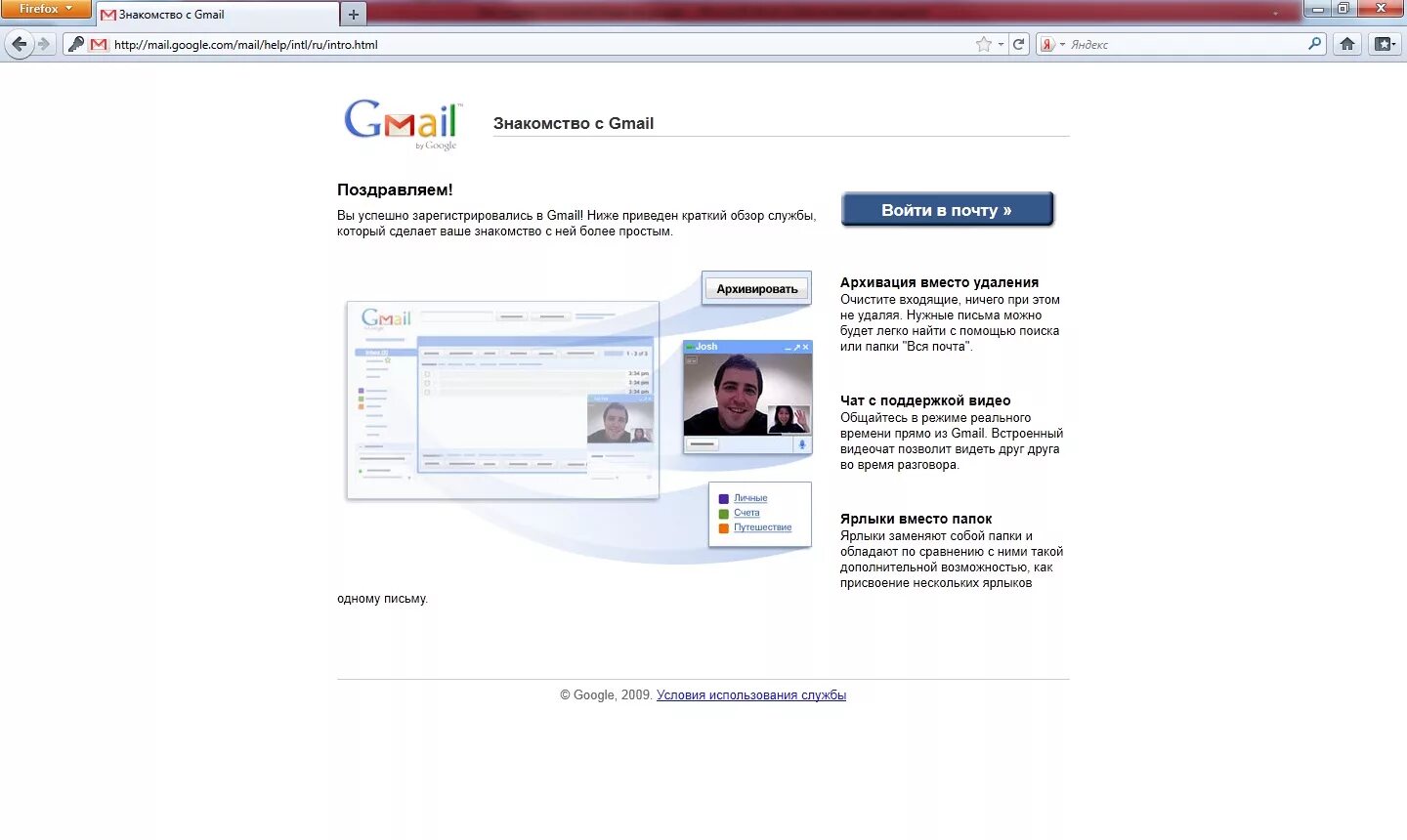Click the Ярлыки вместо папок heading
1407x840 pixels.
tap(916, 519)
